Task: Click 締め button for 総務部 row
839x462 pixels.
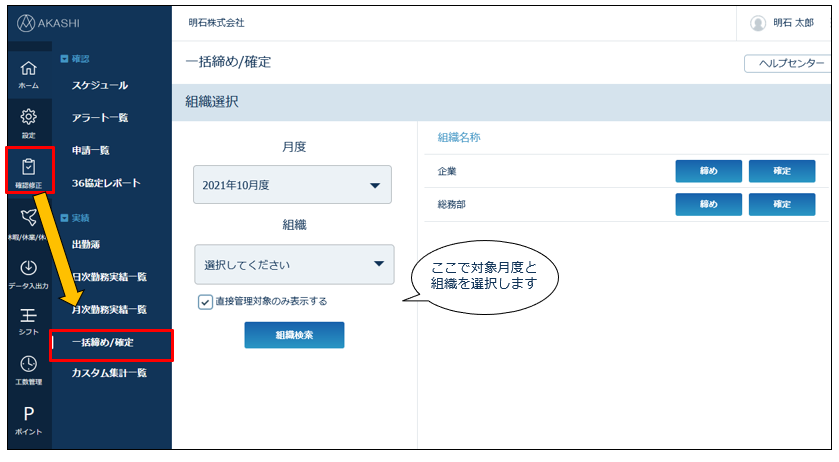Action: click(708, 205)
